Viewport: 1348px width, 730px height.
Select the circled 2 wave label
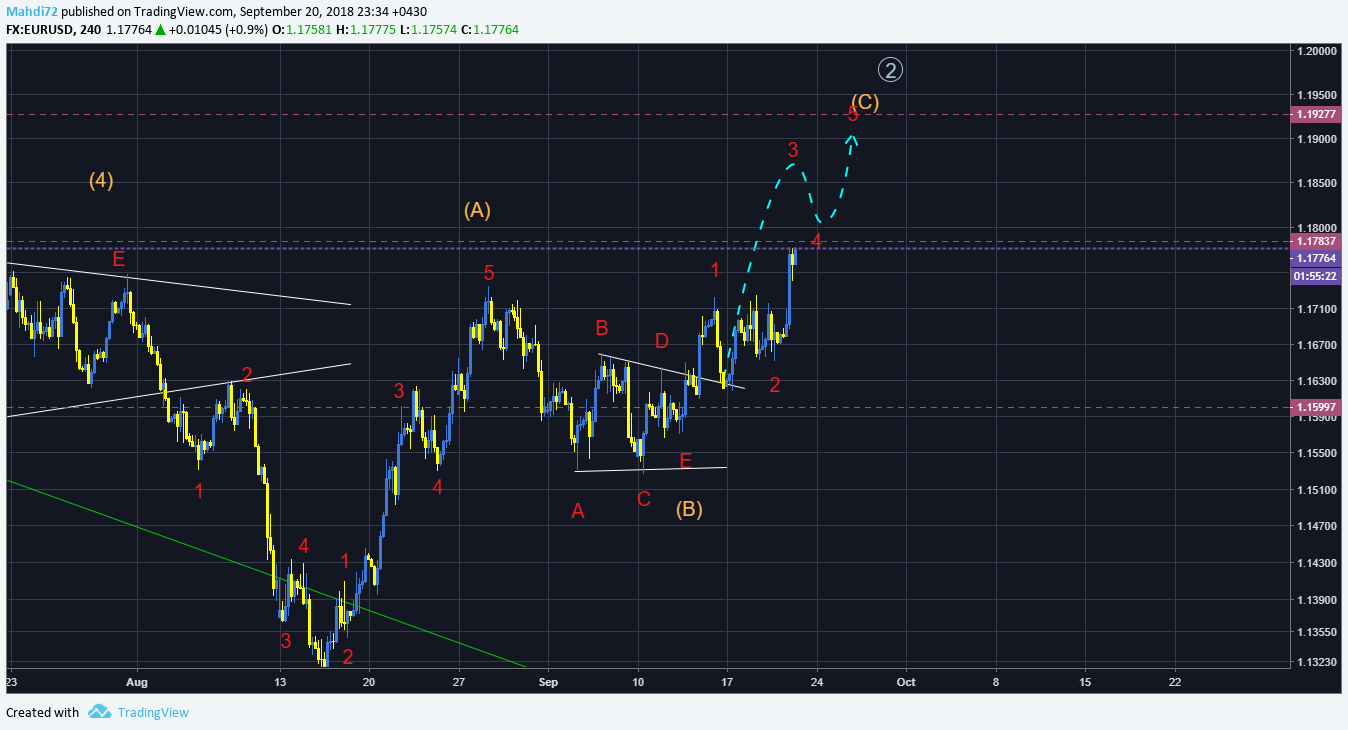pos(891,69)
